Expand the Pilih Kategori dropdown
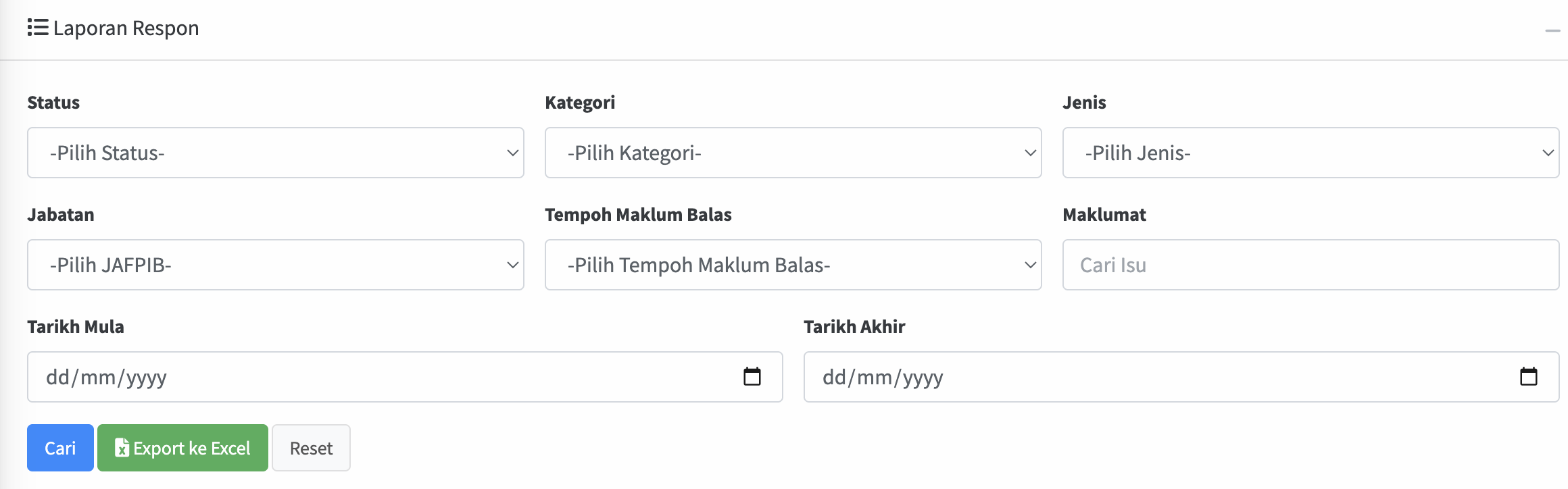 [792, 153]
